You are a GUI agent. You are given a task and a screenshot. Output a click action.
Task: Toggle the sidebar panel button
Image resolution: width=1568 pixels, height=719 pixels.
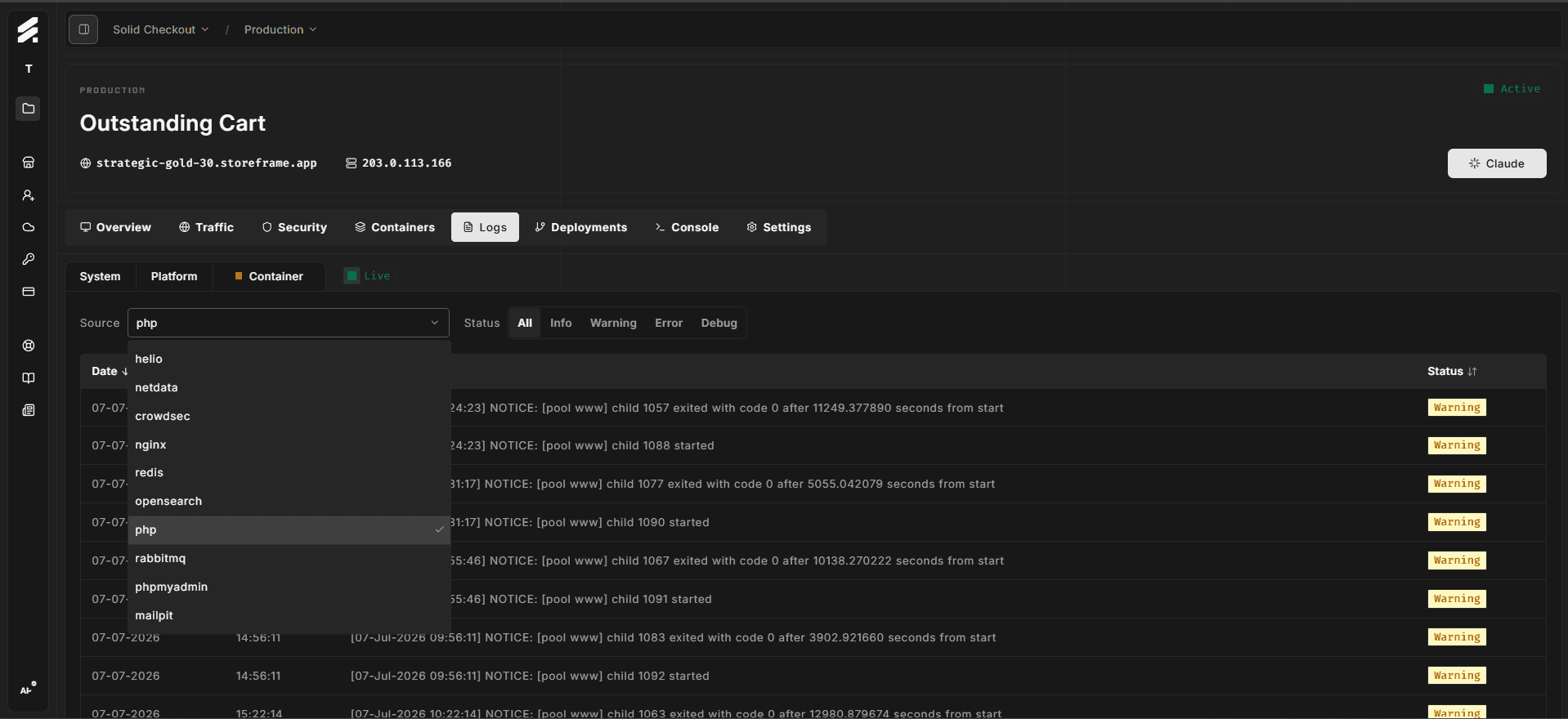[83, 29]
